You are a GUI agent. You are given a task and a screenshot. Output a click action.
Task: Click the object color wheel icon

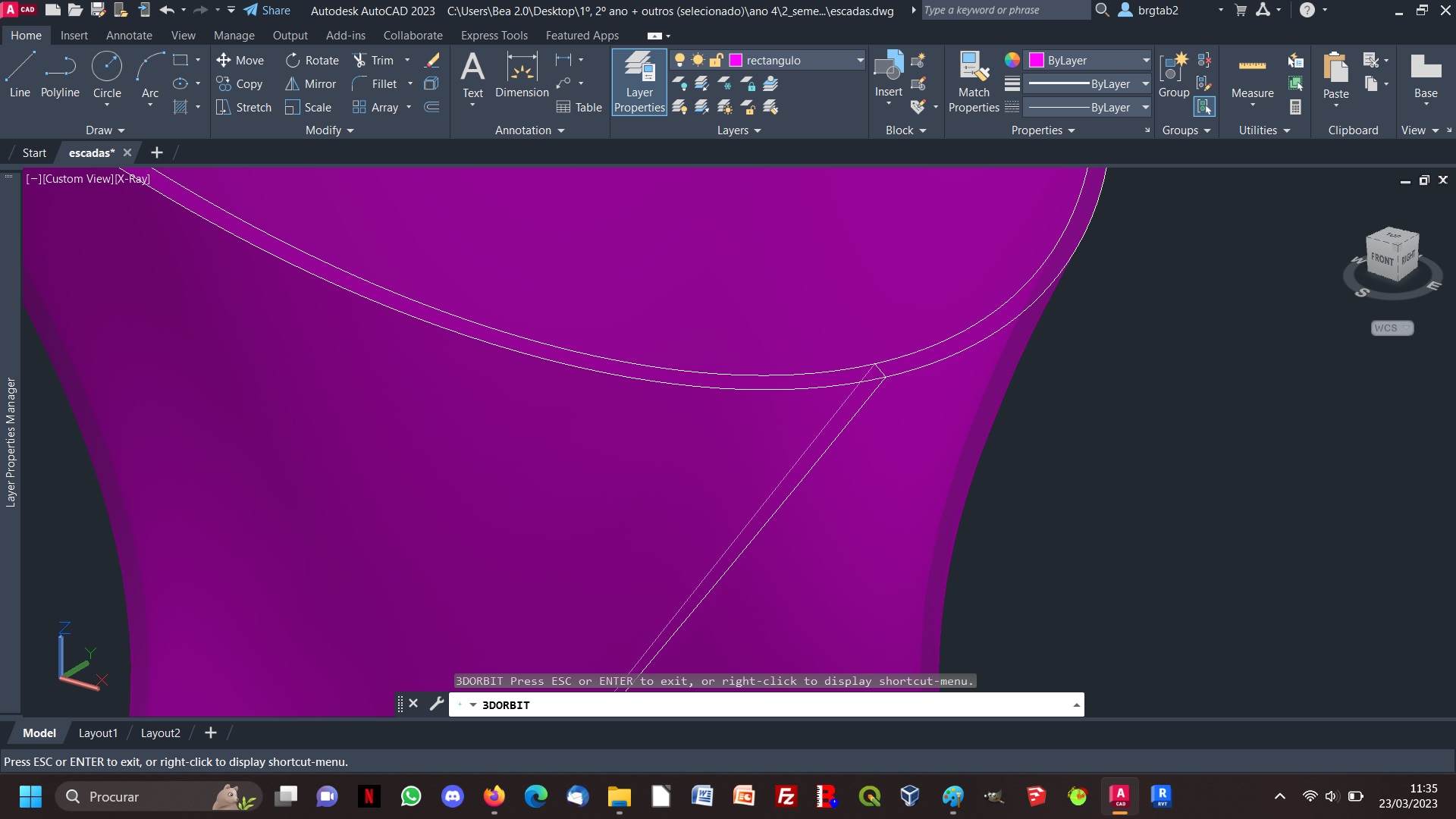tap(1012, 60)
